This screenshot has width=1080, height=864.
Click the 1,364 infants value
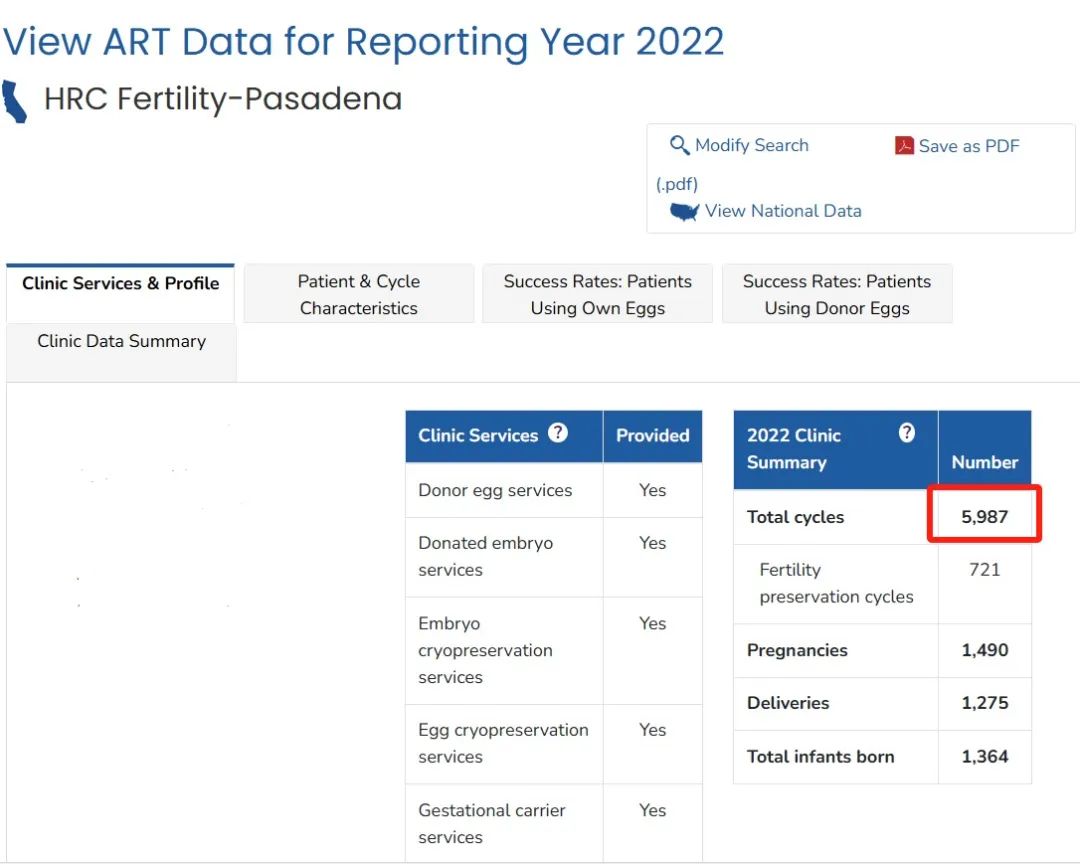tap(984, 757)
